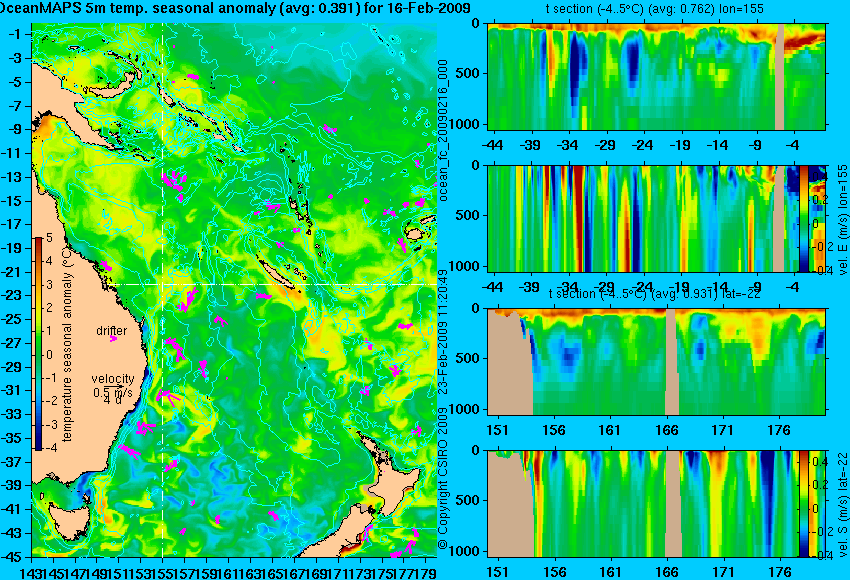The height and width of the screenshot is (580, 850).
Task: Click the vel. S colorbar beside lat=-22 section
Action: pos(804,504)
